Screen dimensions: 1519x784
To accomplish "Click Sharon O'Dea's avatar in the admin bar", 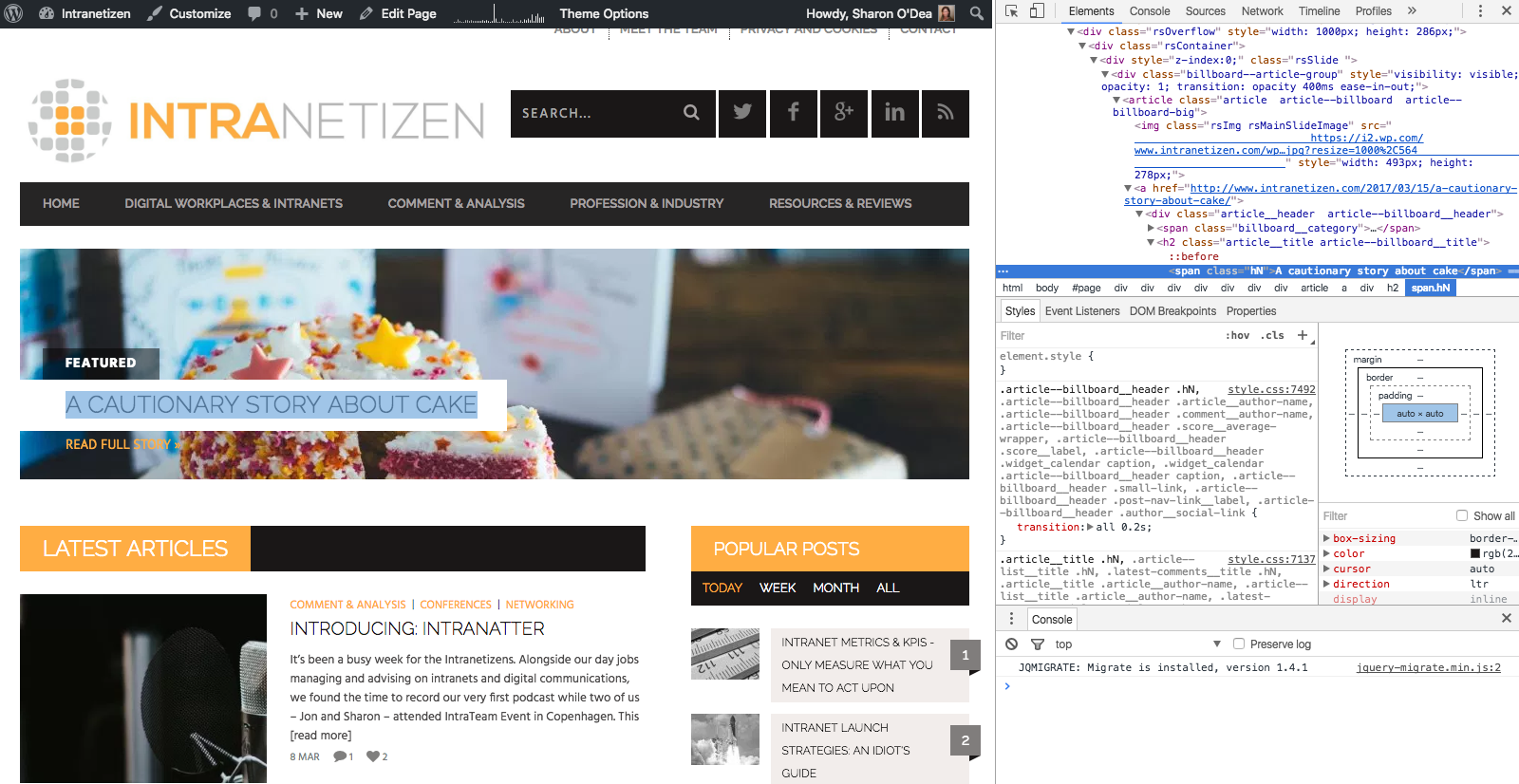I will click(x=947, y=13).
